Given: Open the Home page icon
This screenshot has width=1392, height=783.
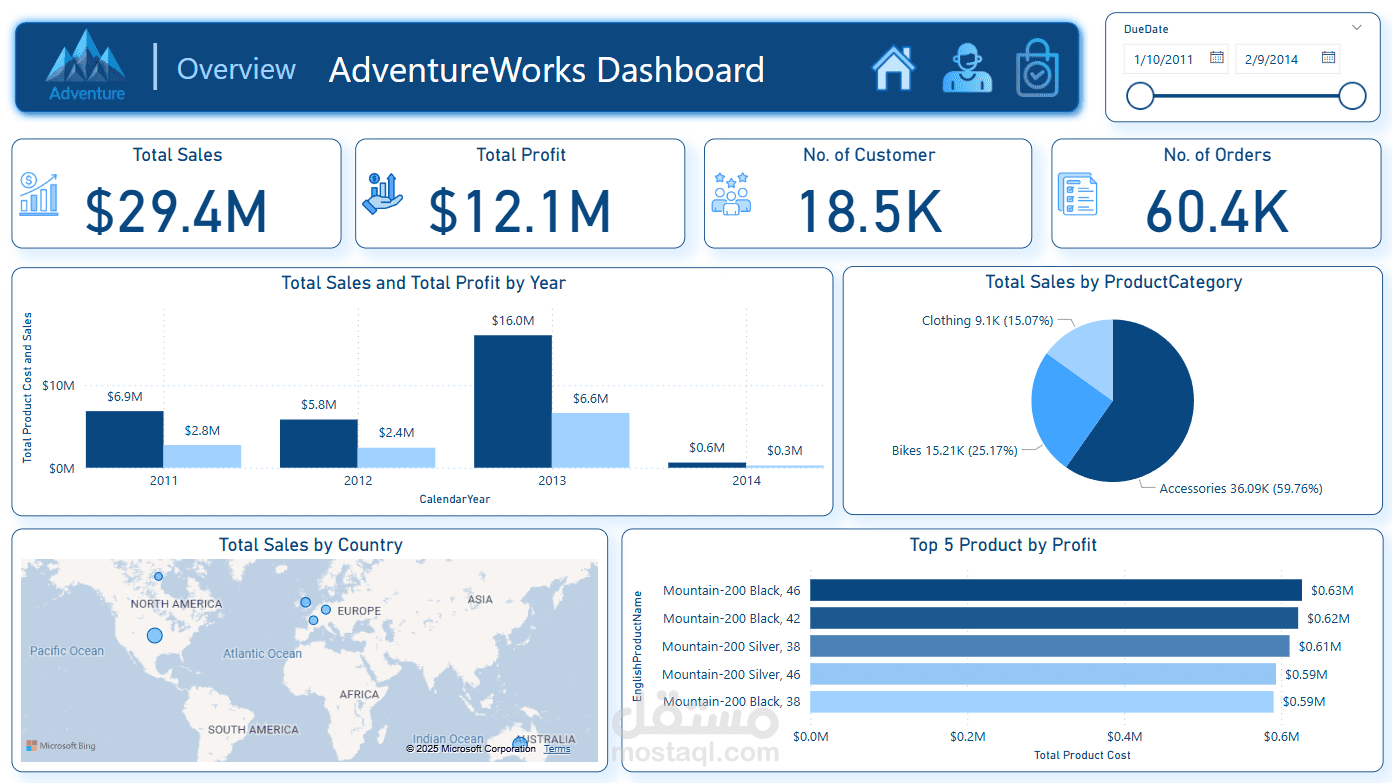Looking at the screenshot, I should click(x=894, y=69).
